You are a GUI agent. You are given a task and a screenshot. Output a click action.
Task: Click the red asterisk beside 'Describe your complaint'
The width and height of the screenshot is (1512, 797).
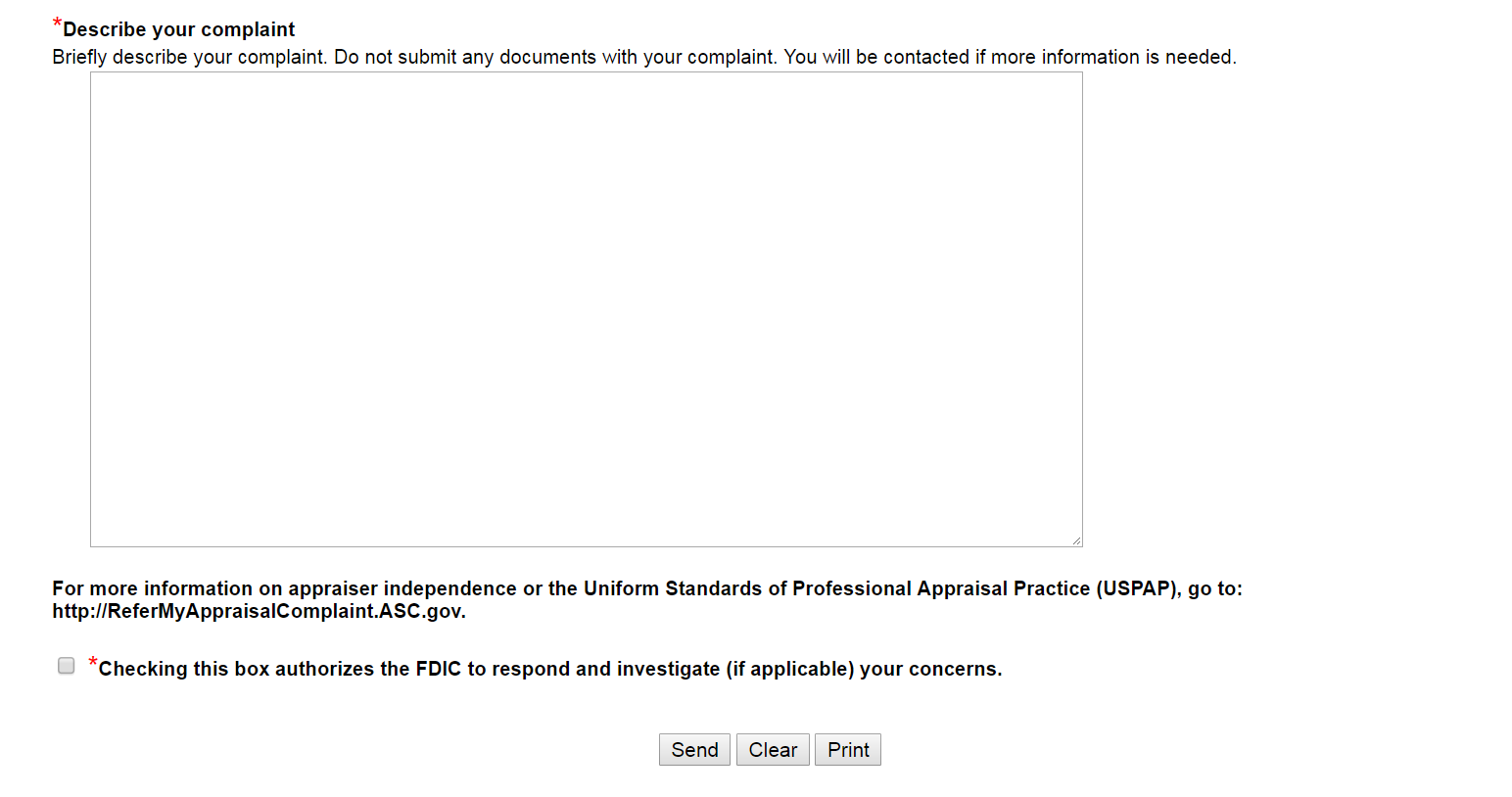[57, 24]
